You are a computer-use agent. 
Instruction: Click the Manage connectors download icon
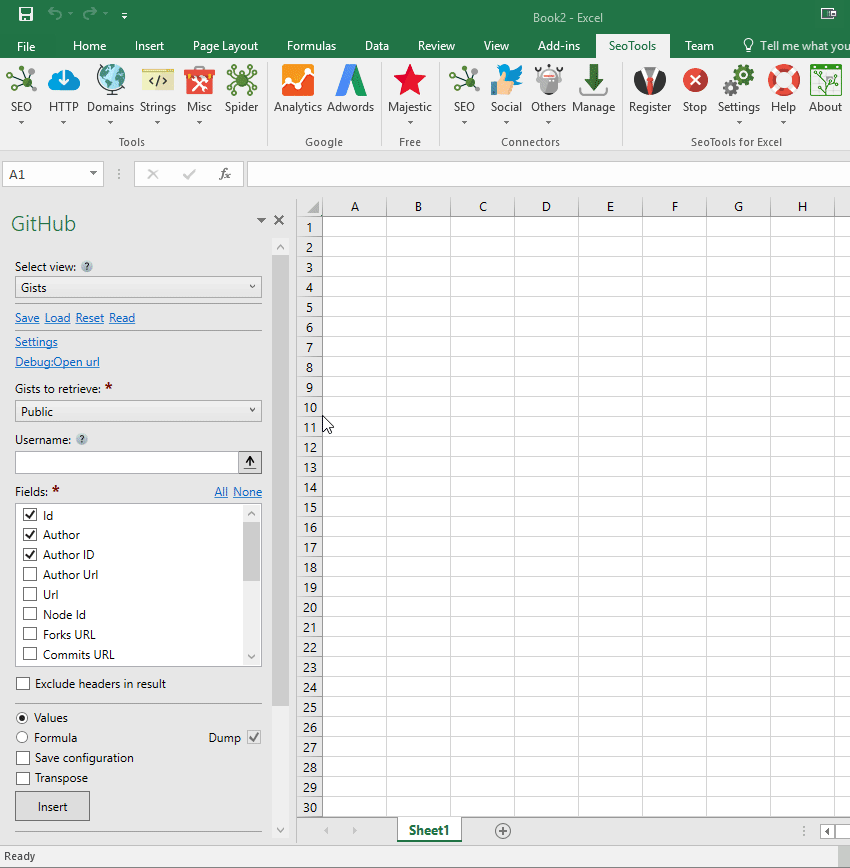(594, 80)
